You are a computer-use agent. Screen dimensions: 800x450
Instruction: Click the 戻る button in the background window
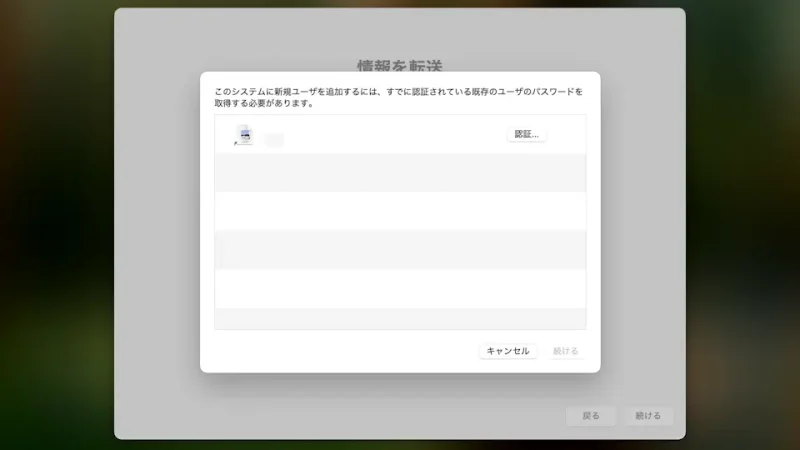tap(591, 416)
